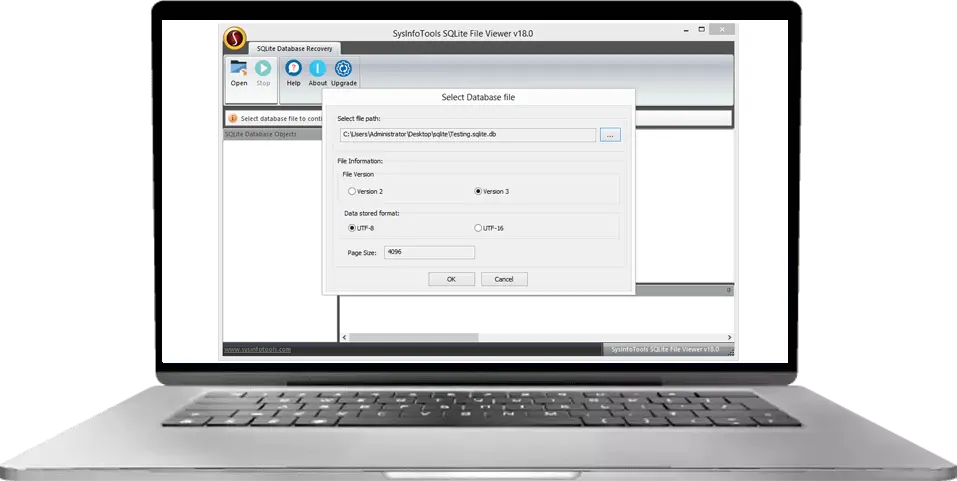Click the horizontal scrollbar thumb
The height and width of the screenshot is (481, 957).
[x=414, y=337]
